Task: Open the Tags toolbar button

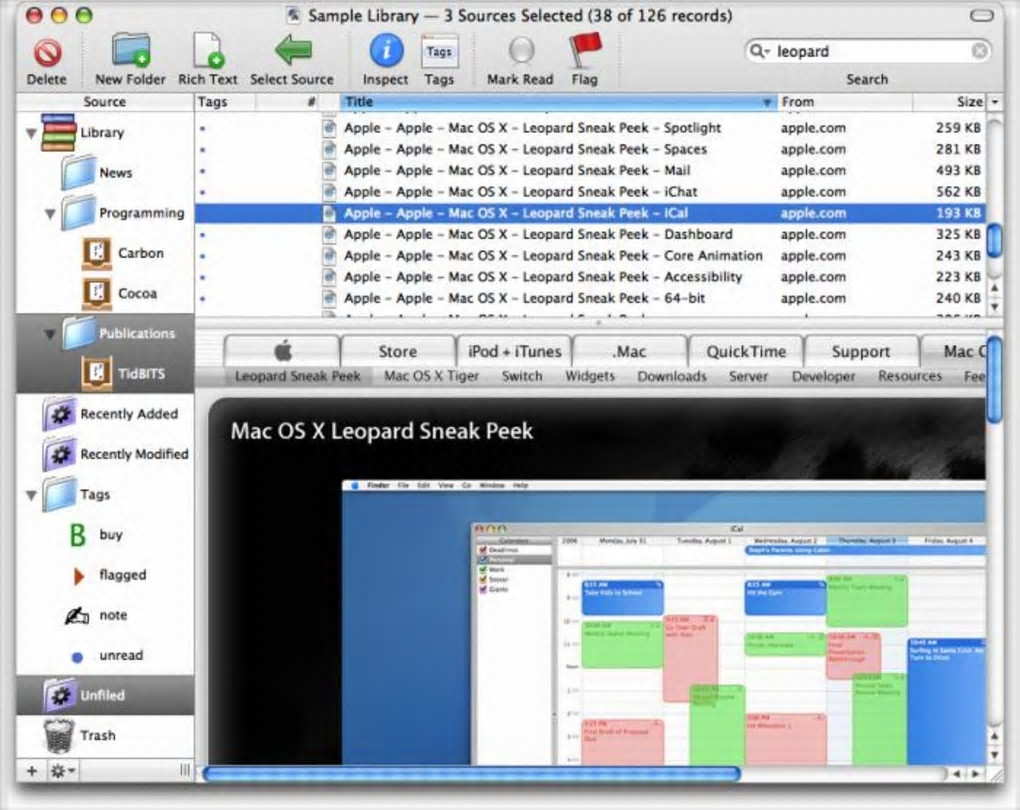Action: (439, 52)
